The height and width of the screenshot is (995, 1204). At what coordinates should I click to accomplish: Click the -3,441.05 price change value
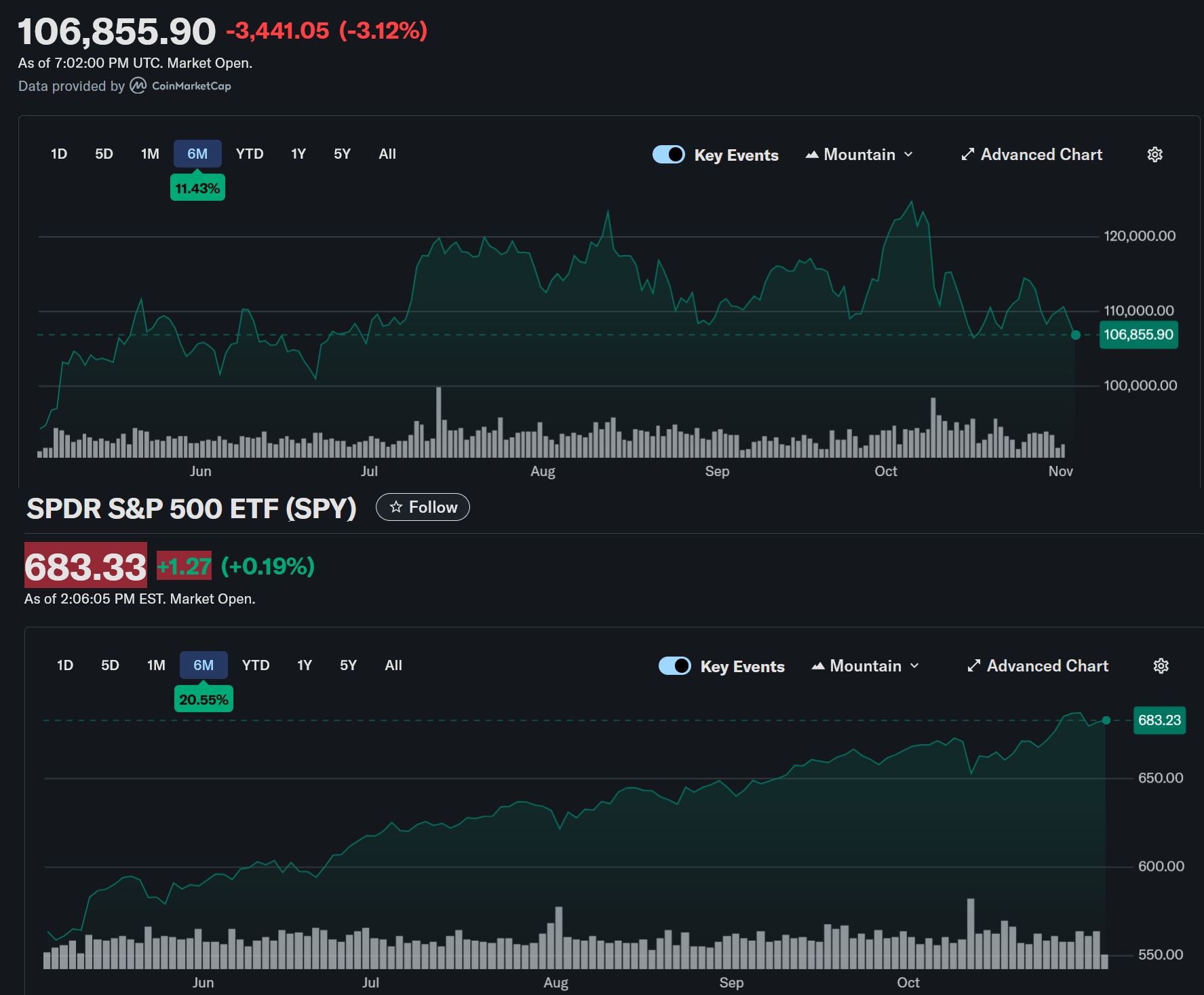pyautogui.click(x=277, y=31)
